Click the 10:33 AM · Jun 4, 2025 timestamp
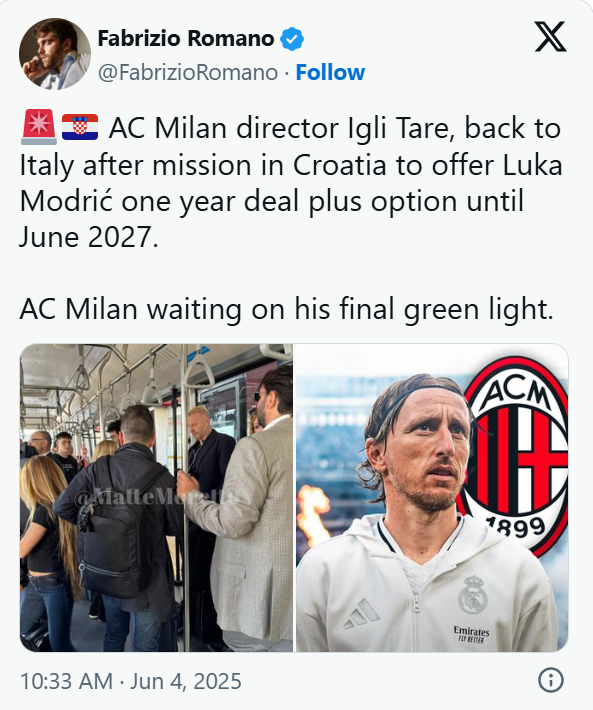The height and width of the screenshot is (710, 593). coord(131,681)
